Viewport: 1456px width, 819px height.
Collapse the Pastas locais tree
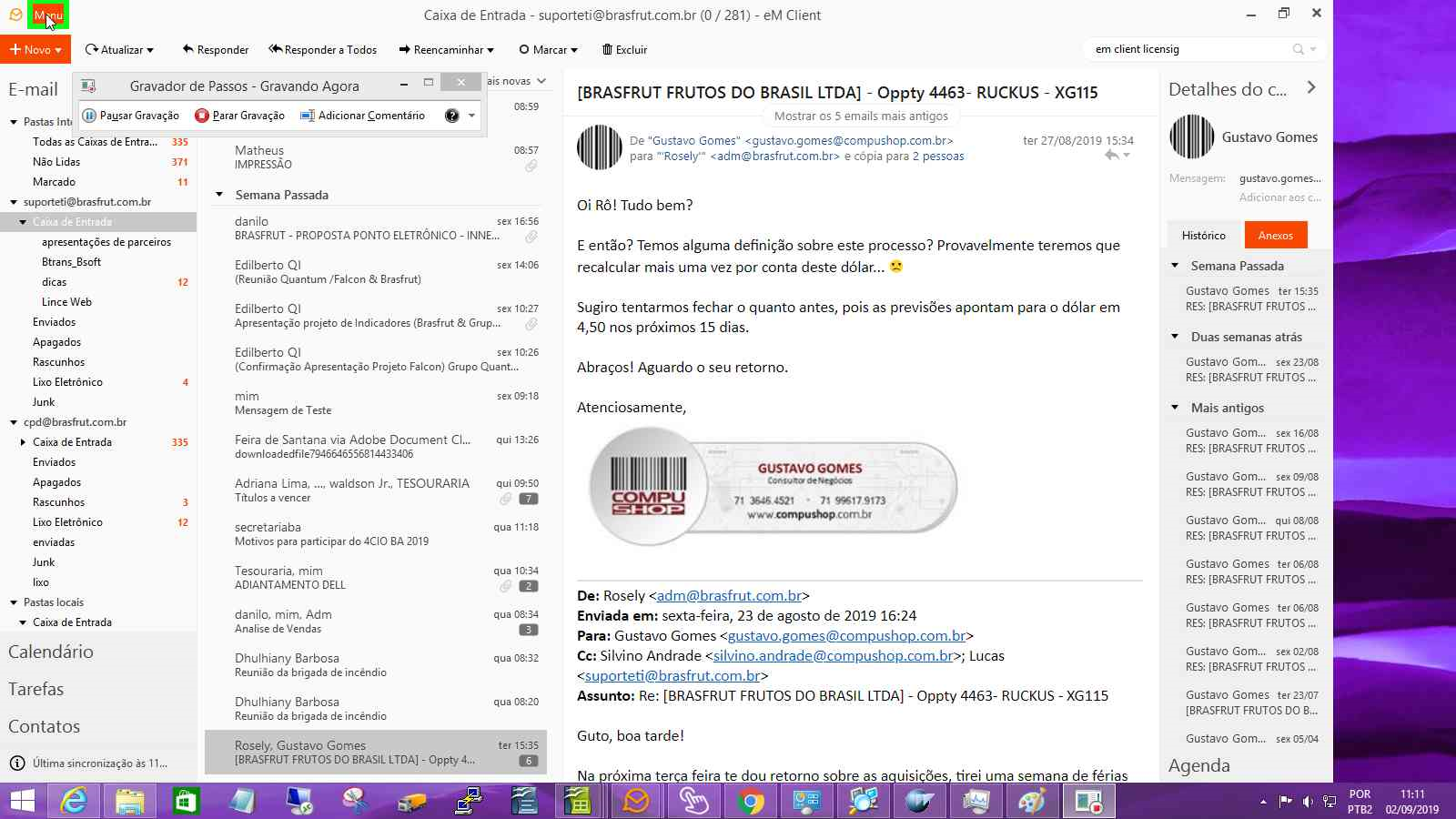click(x=14, y=602)
